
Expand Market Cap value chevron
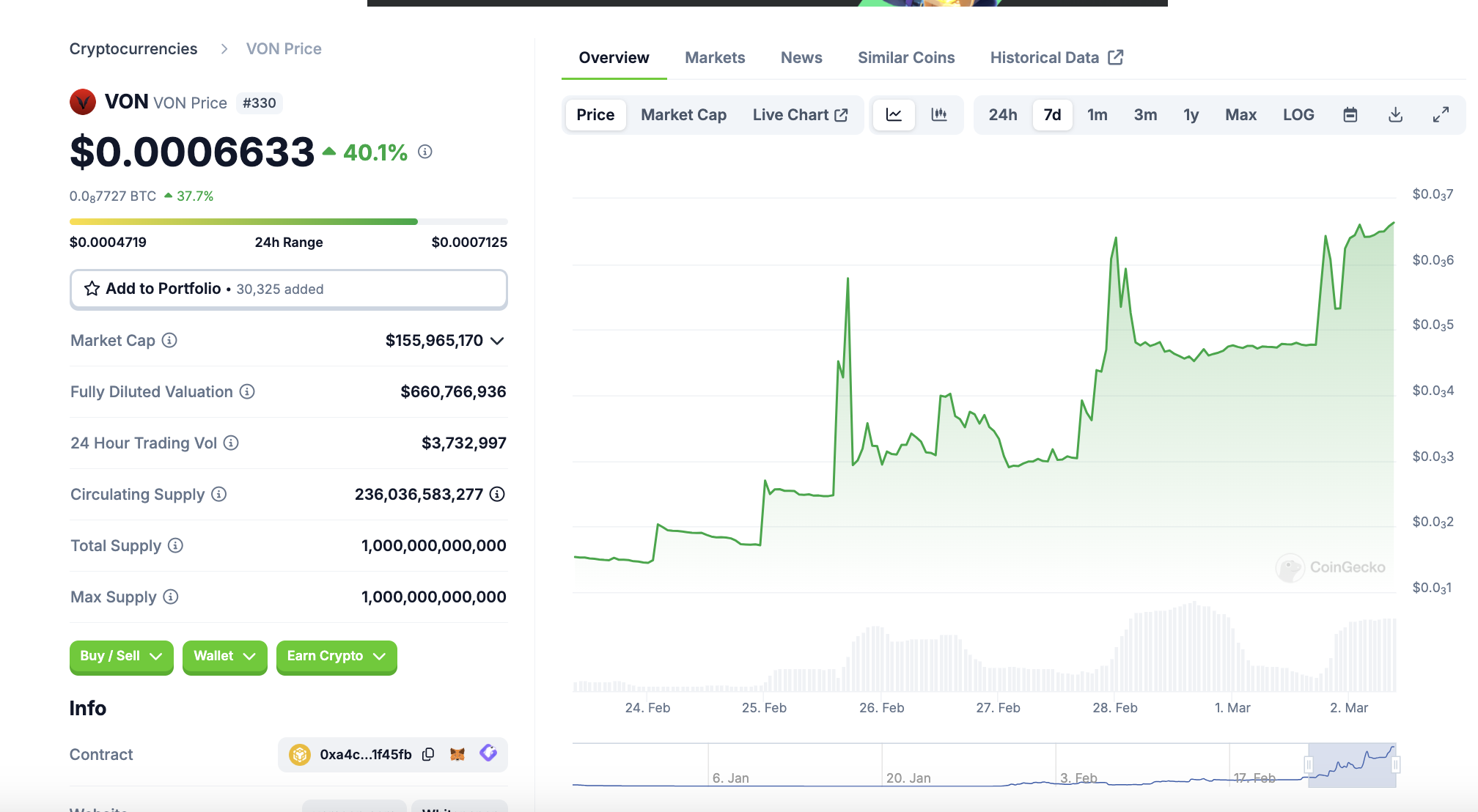(497, 341)
